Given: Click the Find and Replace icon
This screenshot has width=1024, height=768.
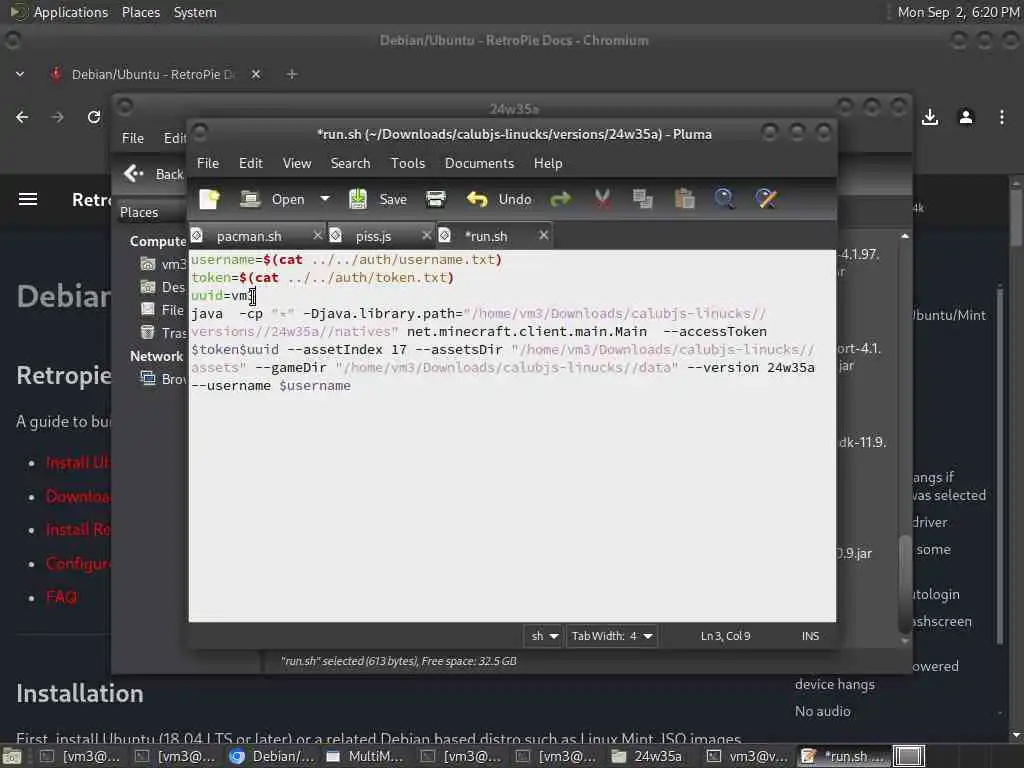Looking at the screenshot, I should [766, 199].
